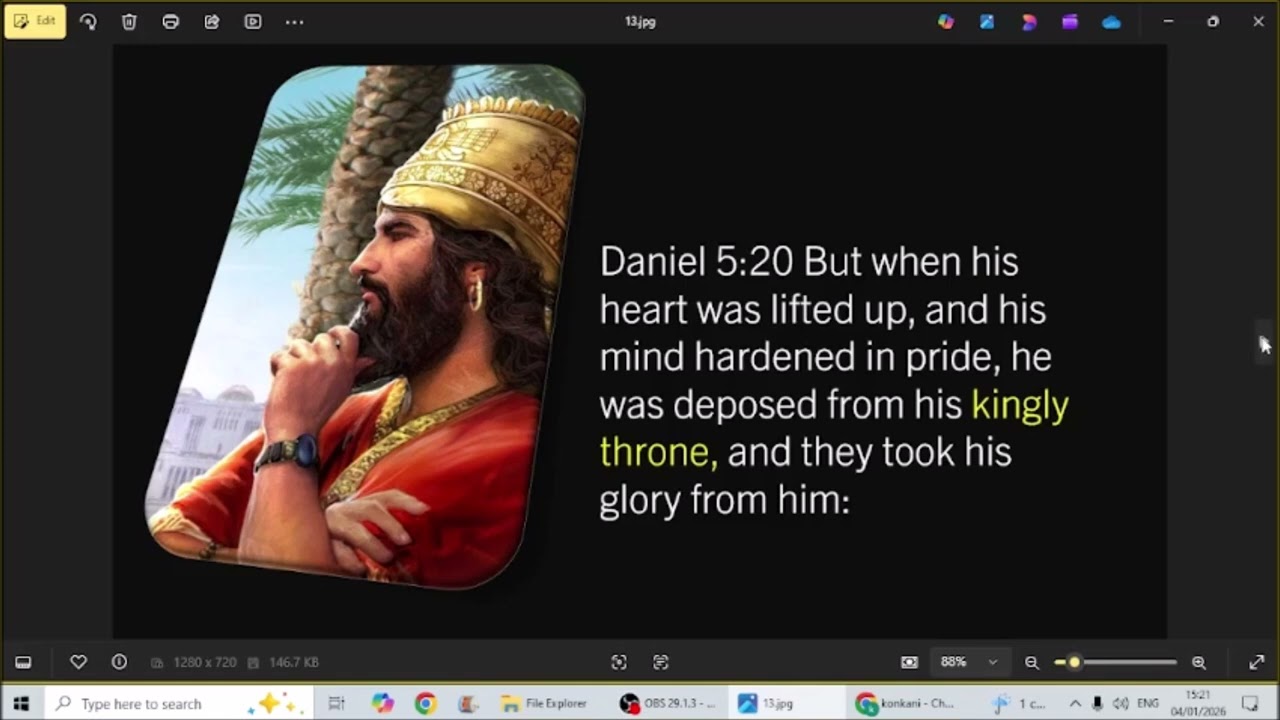Open the See more three-dots menu
The height and width of the screenshot is (720, 1280).
tap(294, 21)
